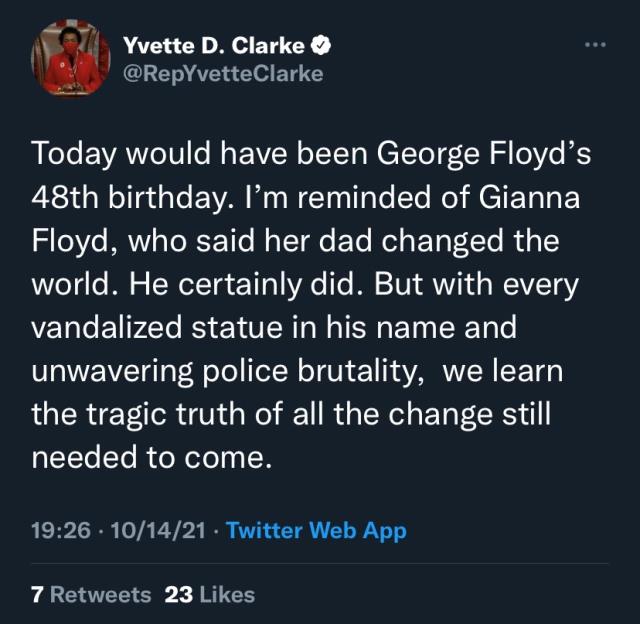Open the @RepYvetteClarke handle link
640x624 pixels.
pyautogui.click(x=222, y=73)
